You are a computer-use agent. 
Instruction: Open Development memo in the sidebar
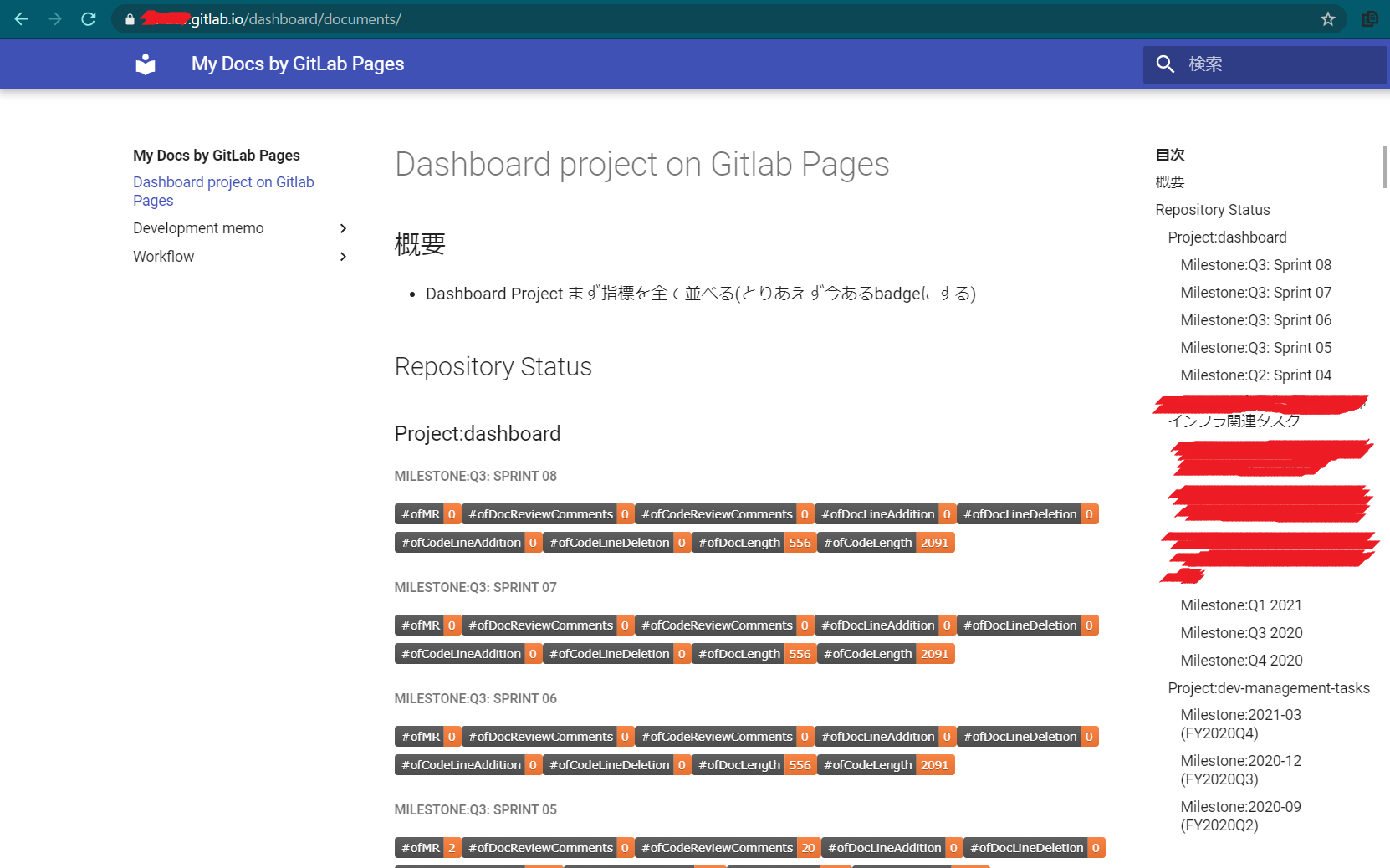198,228
